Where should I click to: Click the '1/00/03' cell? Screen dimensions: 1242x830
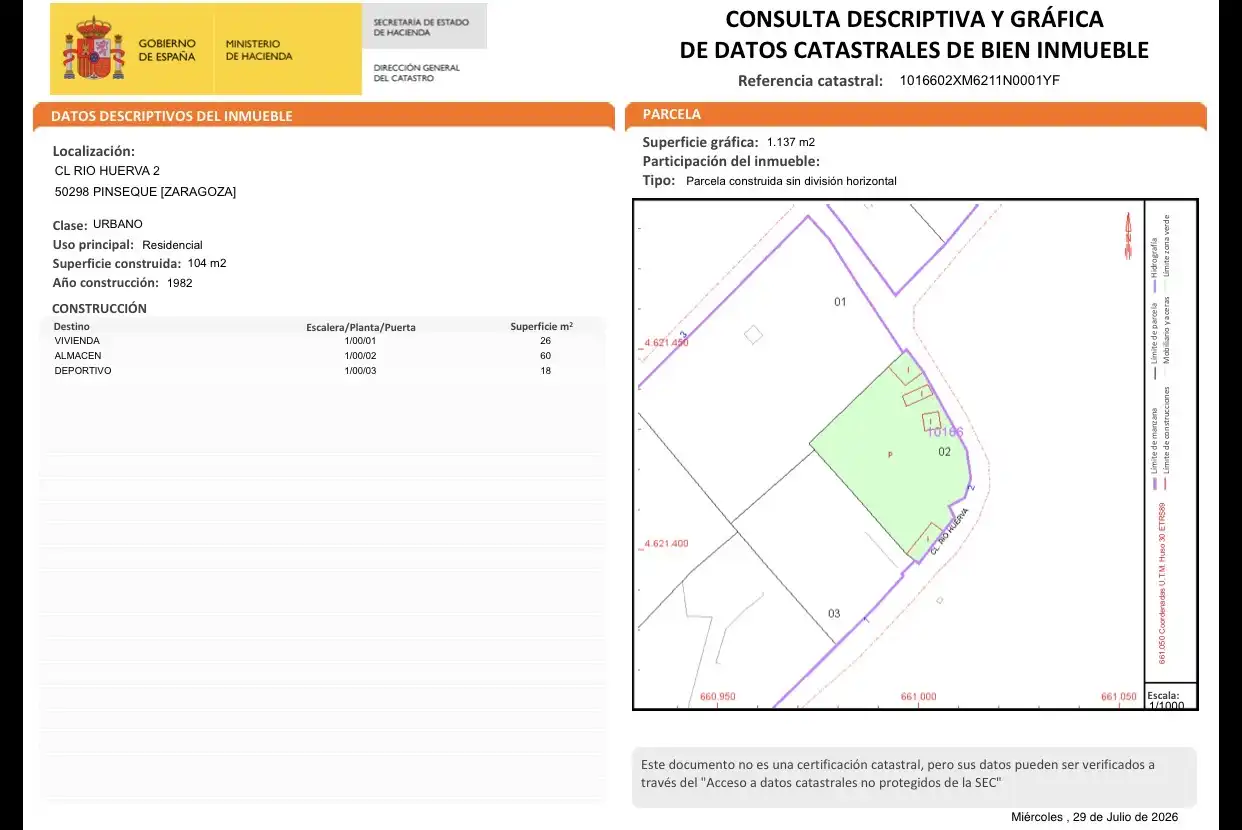pos(360,370)
